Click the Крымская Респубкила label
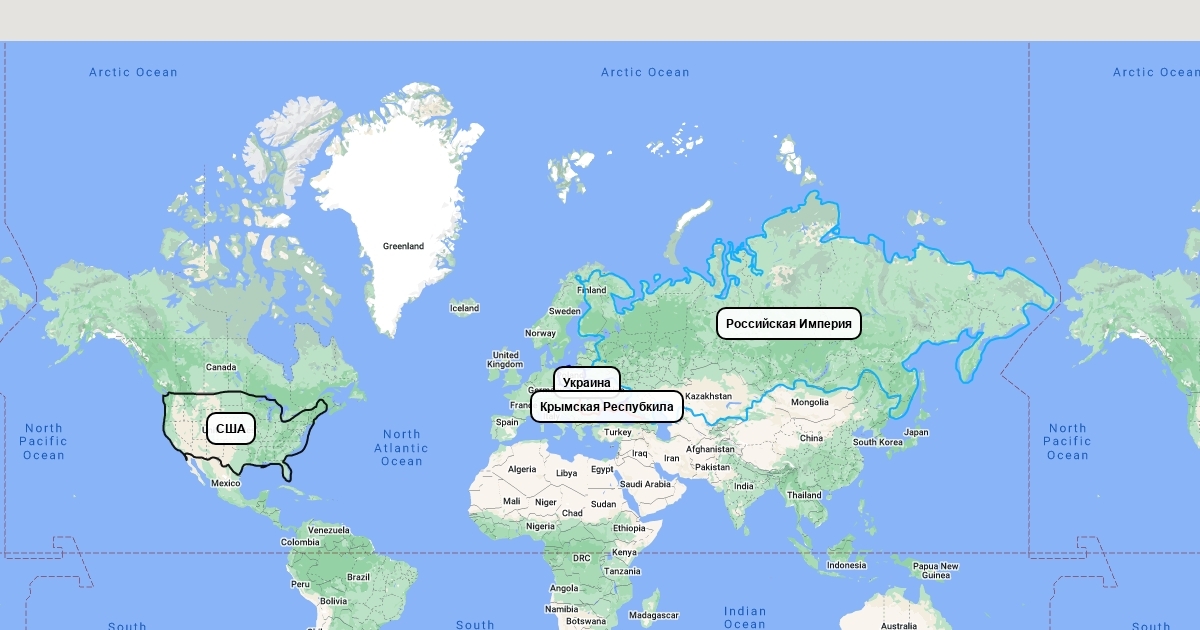The width and height of the screenshot is (1200, 630). 606,406
